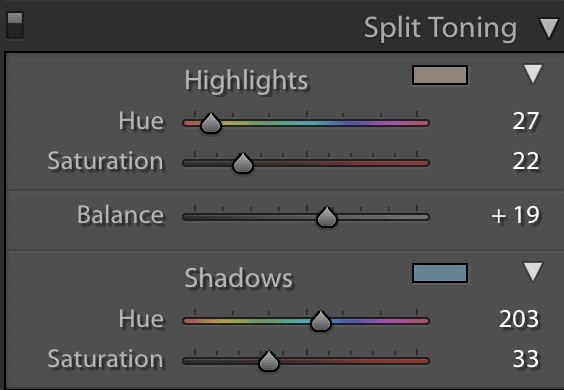Select the Highlights Saturation value 22
Screen dimensions: 564x390
[x=526, y=161]
